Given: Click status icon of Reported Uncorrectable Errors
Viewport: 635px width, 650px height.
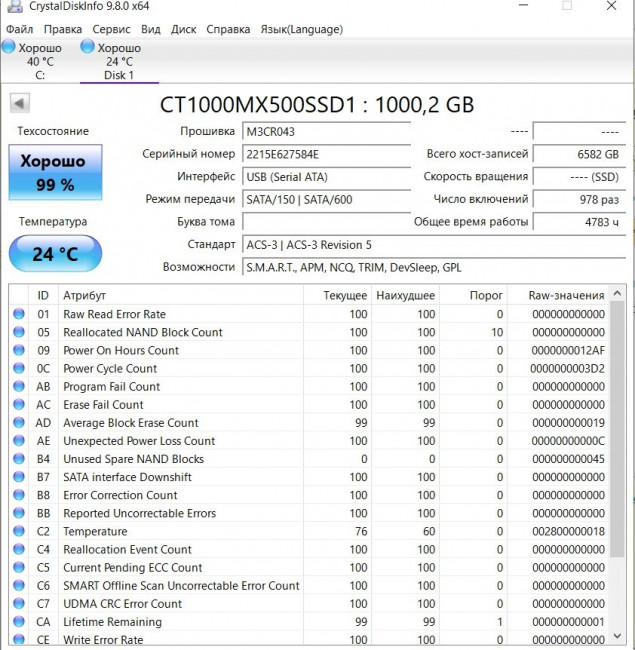Looking at the screenshot, I should [x=19, y=513].
